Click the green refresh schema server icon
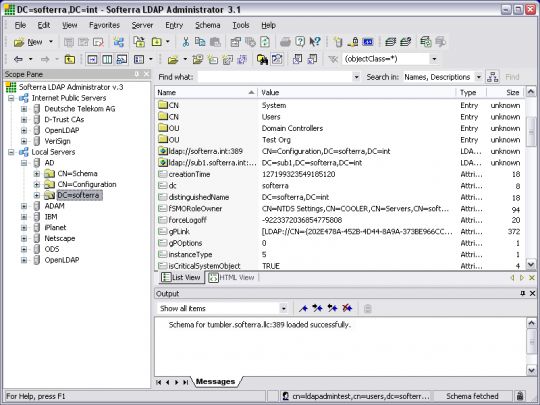Screen dimensions: 540x405 426,42
